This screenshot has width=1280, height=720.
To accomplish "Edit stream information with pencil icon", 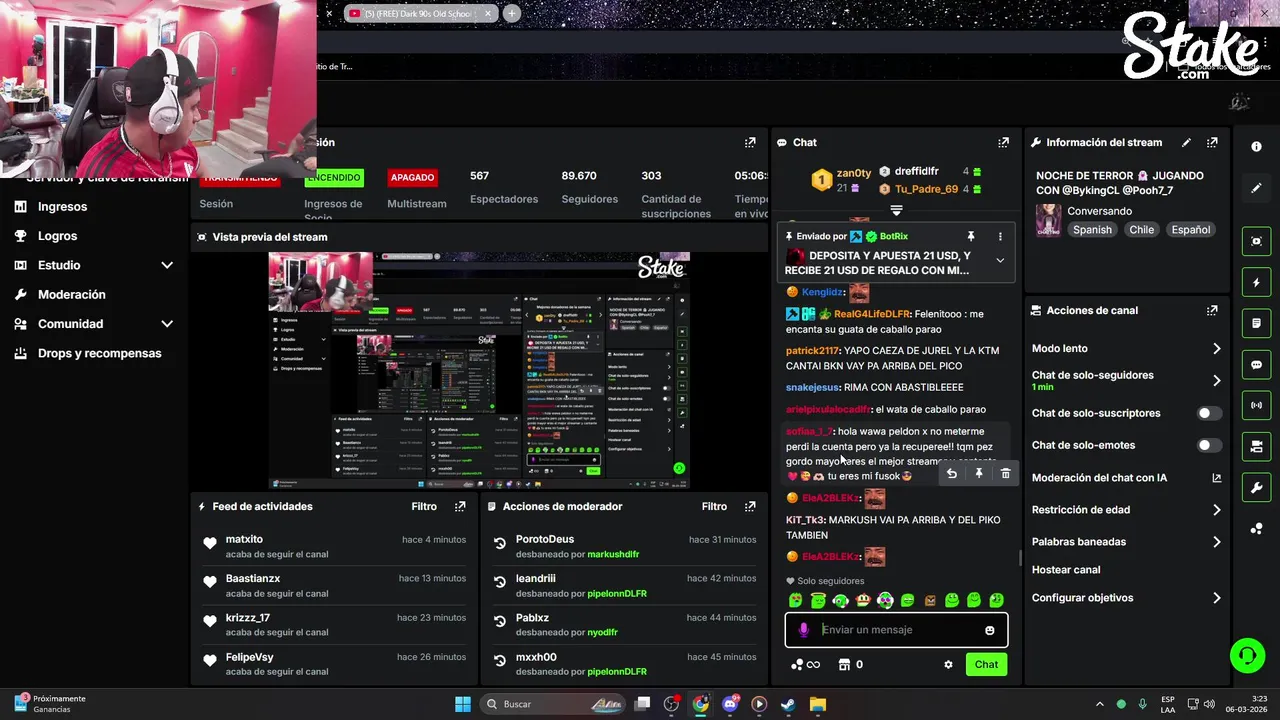I will coord(1186,143).
